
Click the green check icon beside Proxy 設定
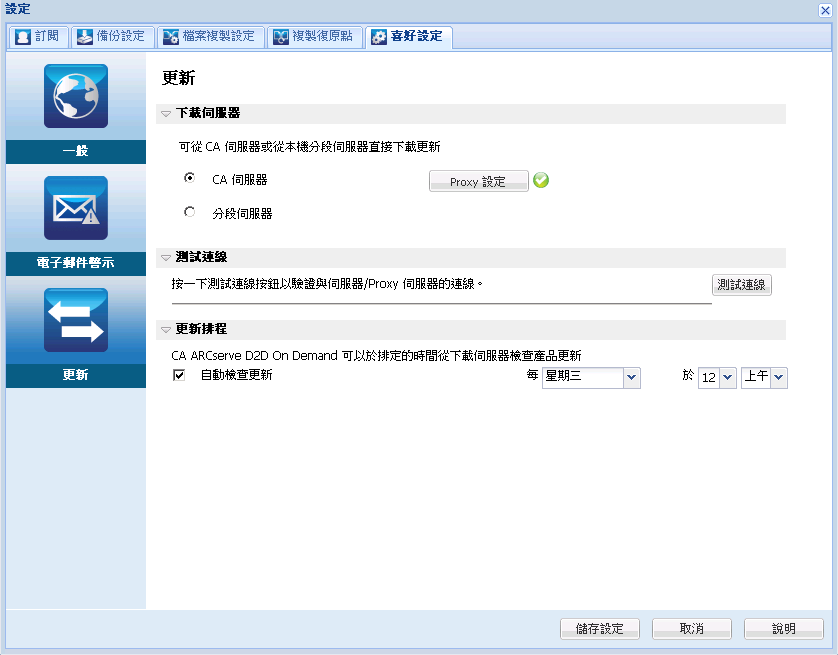pos(541,180)
